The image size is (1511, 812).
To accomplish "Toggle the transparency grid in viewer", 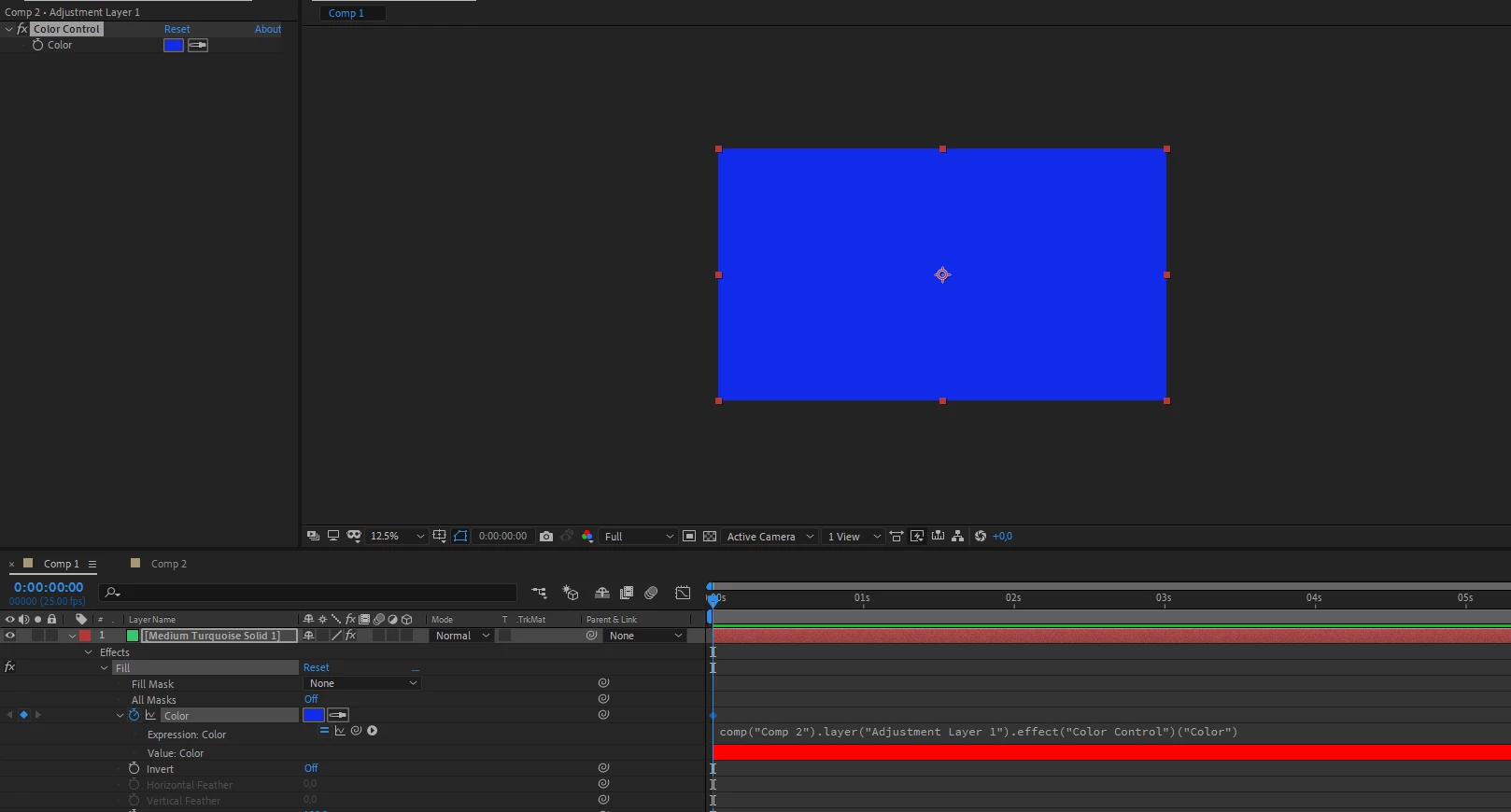I will pyautogui.click(x=710, y=537).
